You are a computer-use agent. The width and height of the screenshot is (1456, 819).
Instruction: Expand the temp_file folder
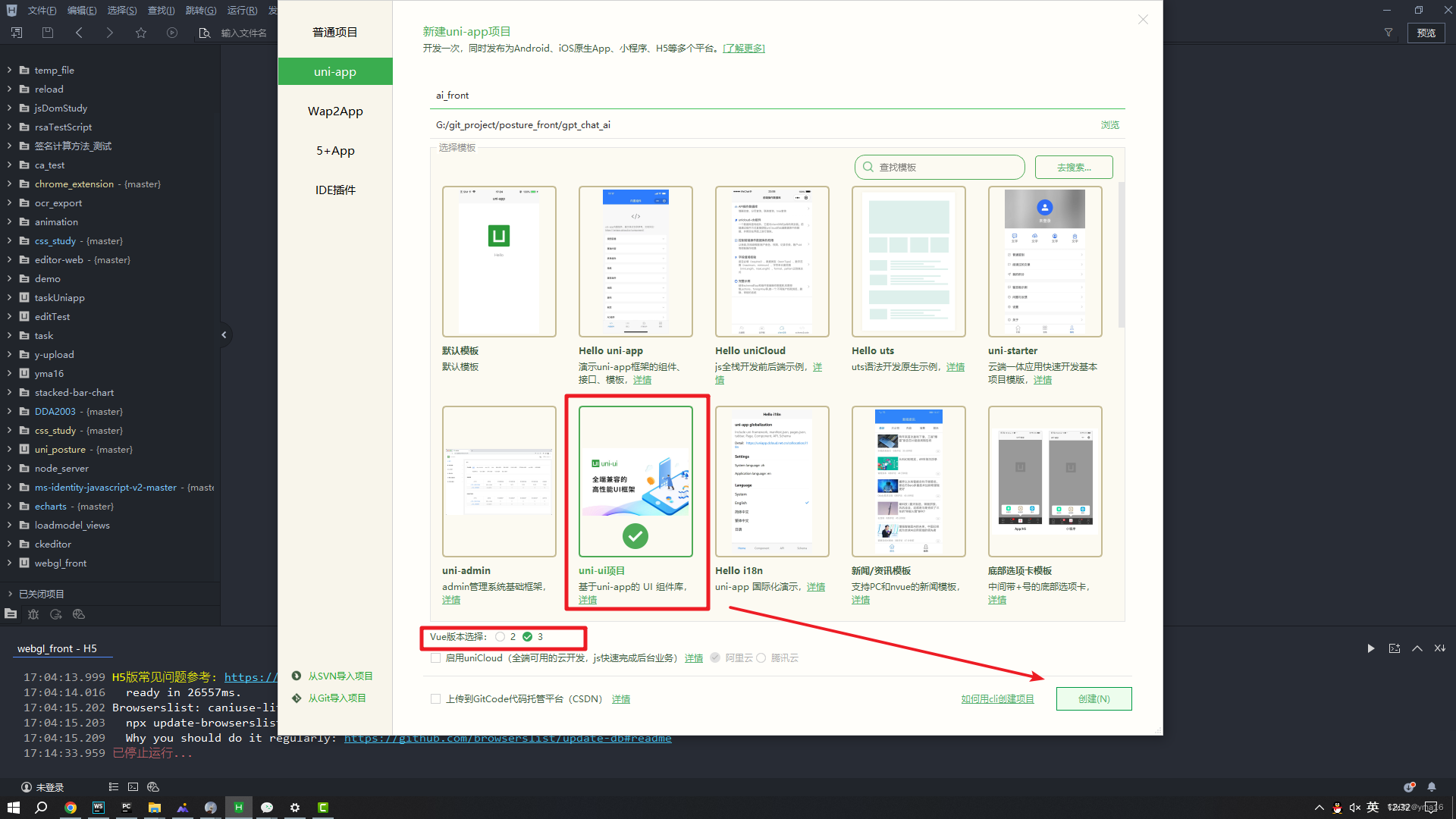coord(9,70)
